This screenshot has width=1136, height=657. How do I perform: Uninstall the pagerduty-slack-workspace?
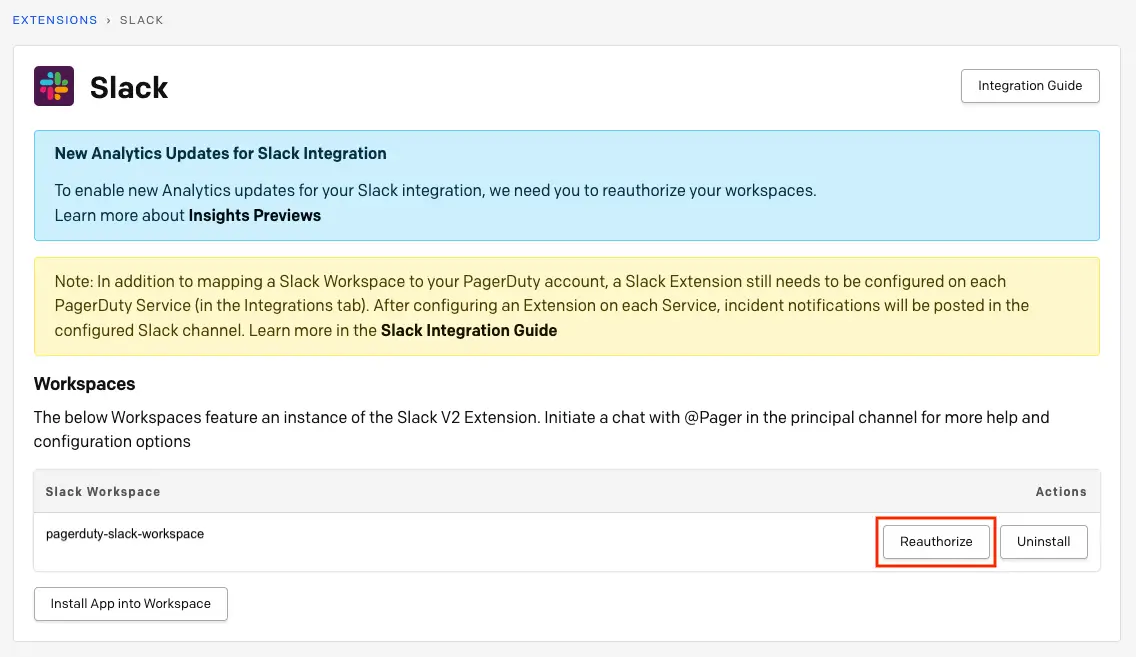pyautogui.click(x=1043, y=541)
